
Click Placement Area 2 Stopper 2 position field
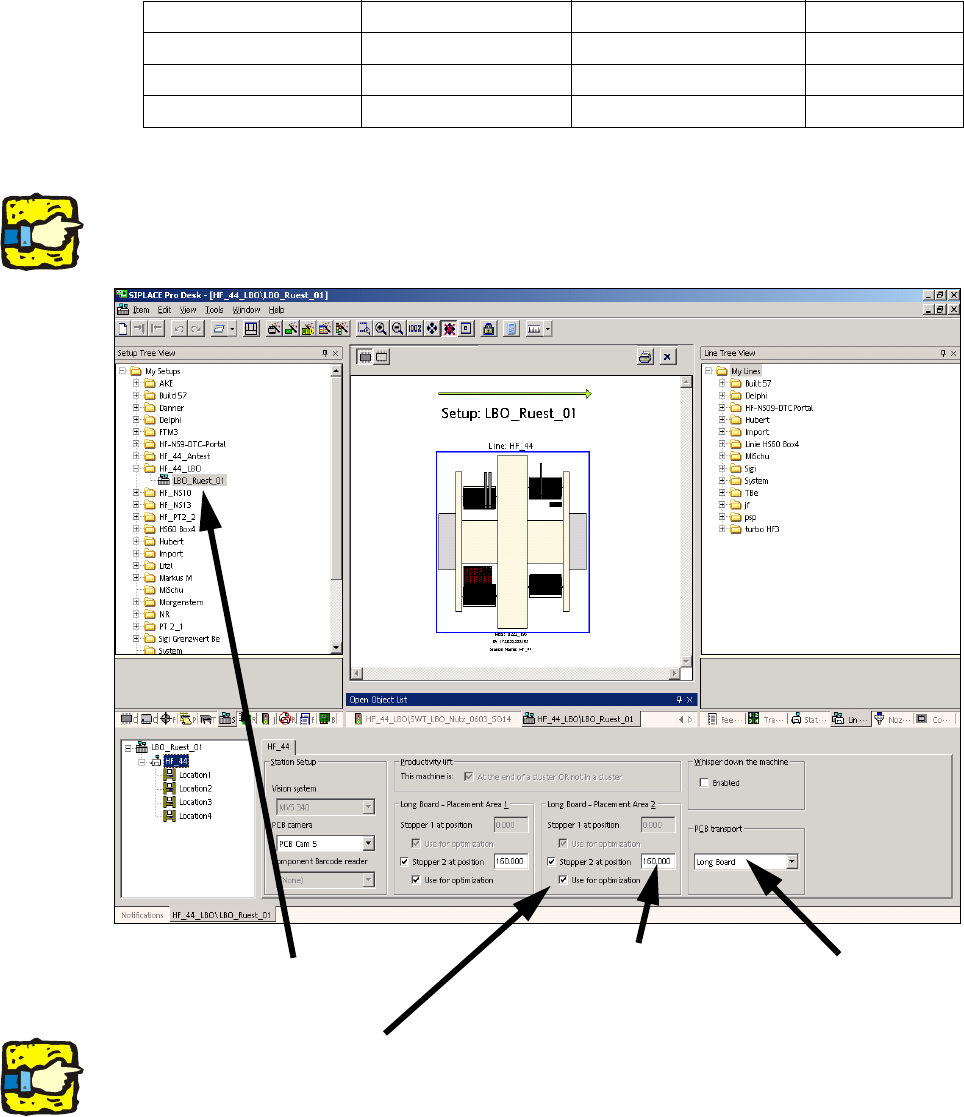pyautogui.click(x=657, y=861)
